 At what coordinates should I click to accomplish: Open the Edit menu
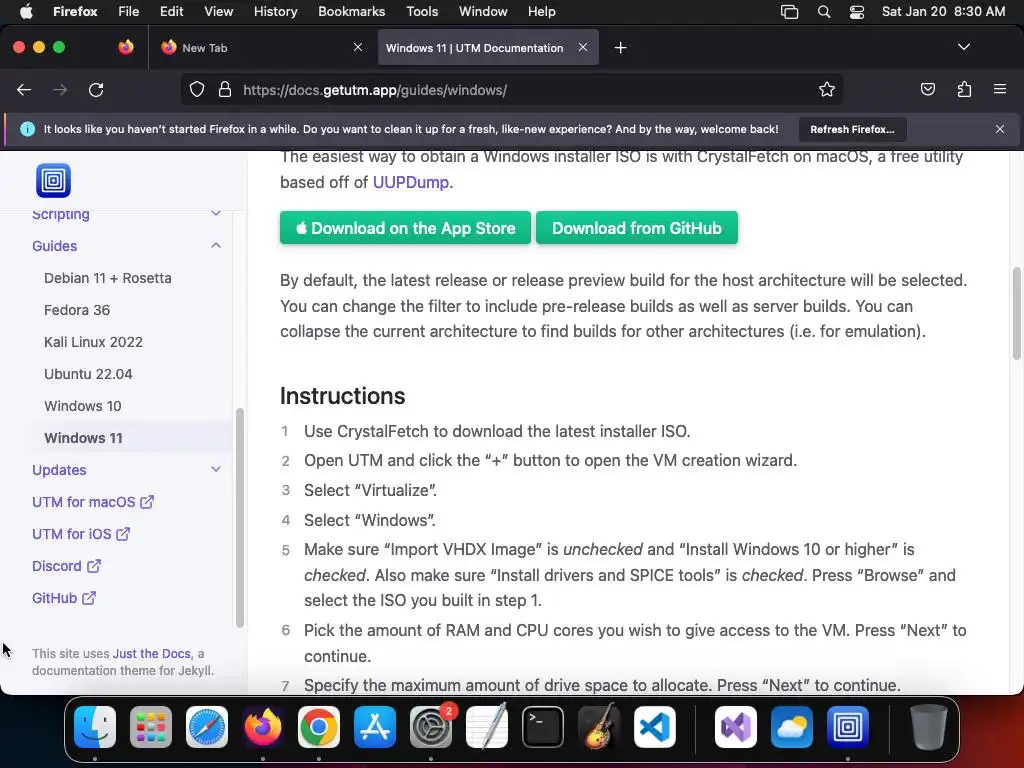172,12
